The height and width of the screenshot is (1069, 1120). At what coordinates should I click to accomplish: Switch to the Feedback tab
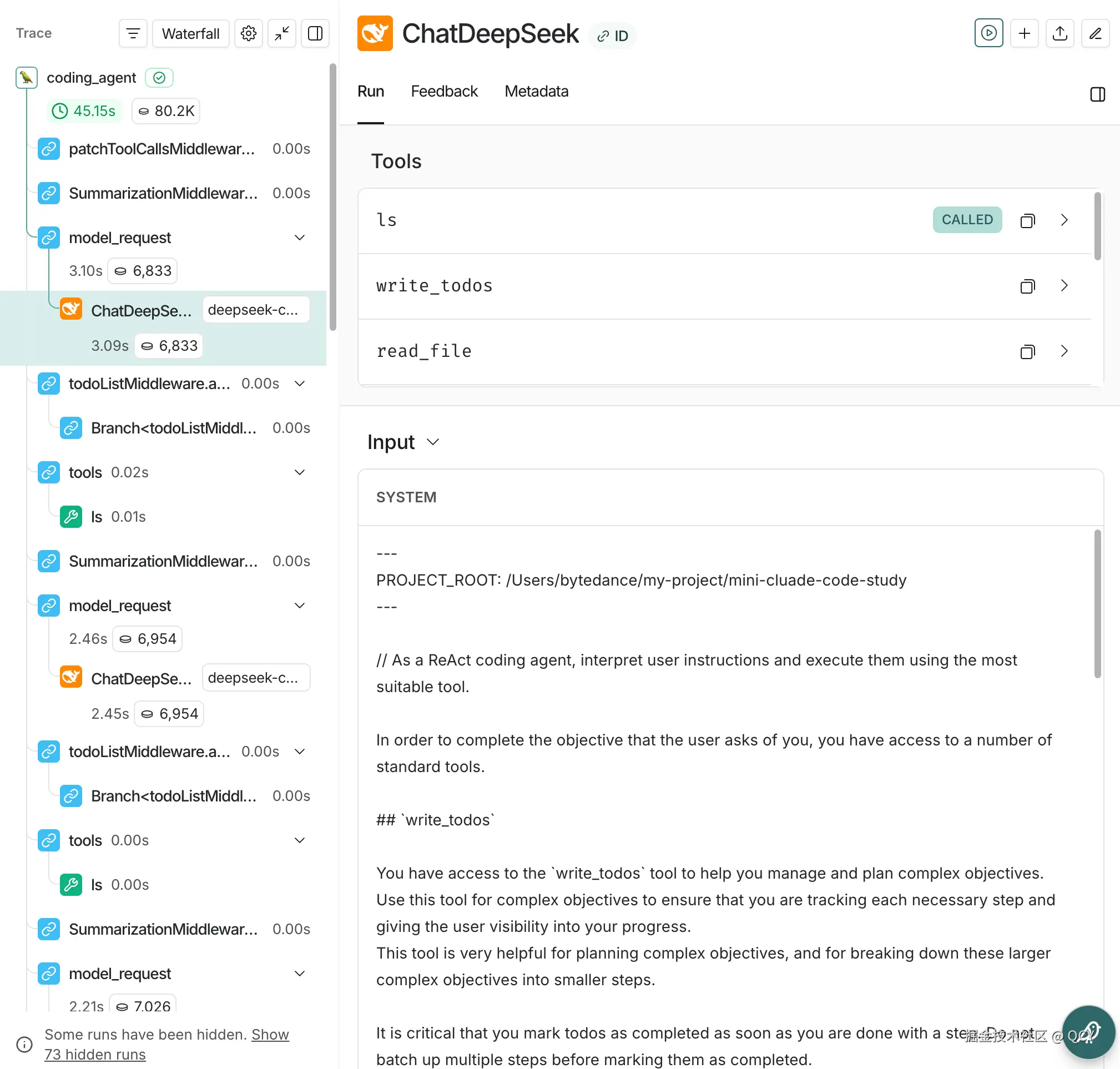(444, 91)
